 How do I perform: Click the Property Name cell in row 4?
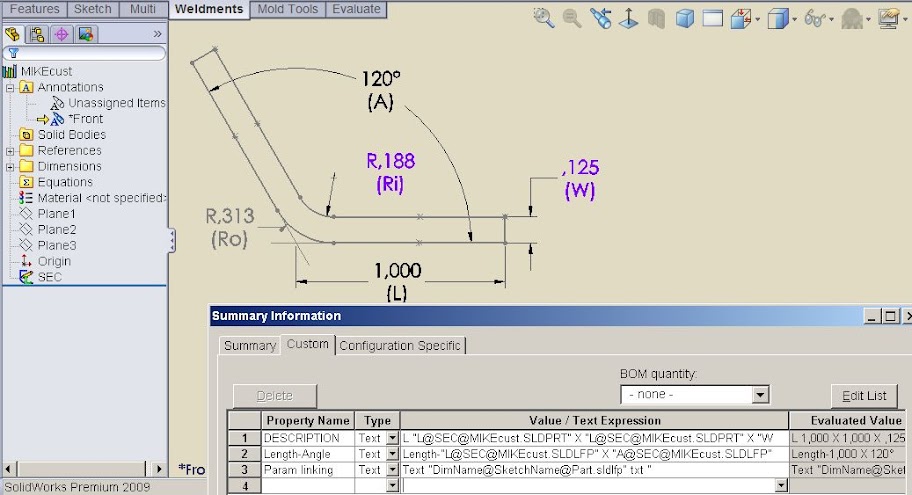point(308,485)
